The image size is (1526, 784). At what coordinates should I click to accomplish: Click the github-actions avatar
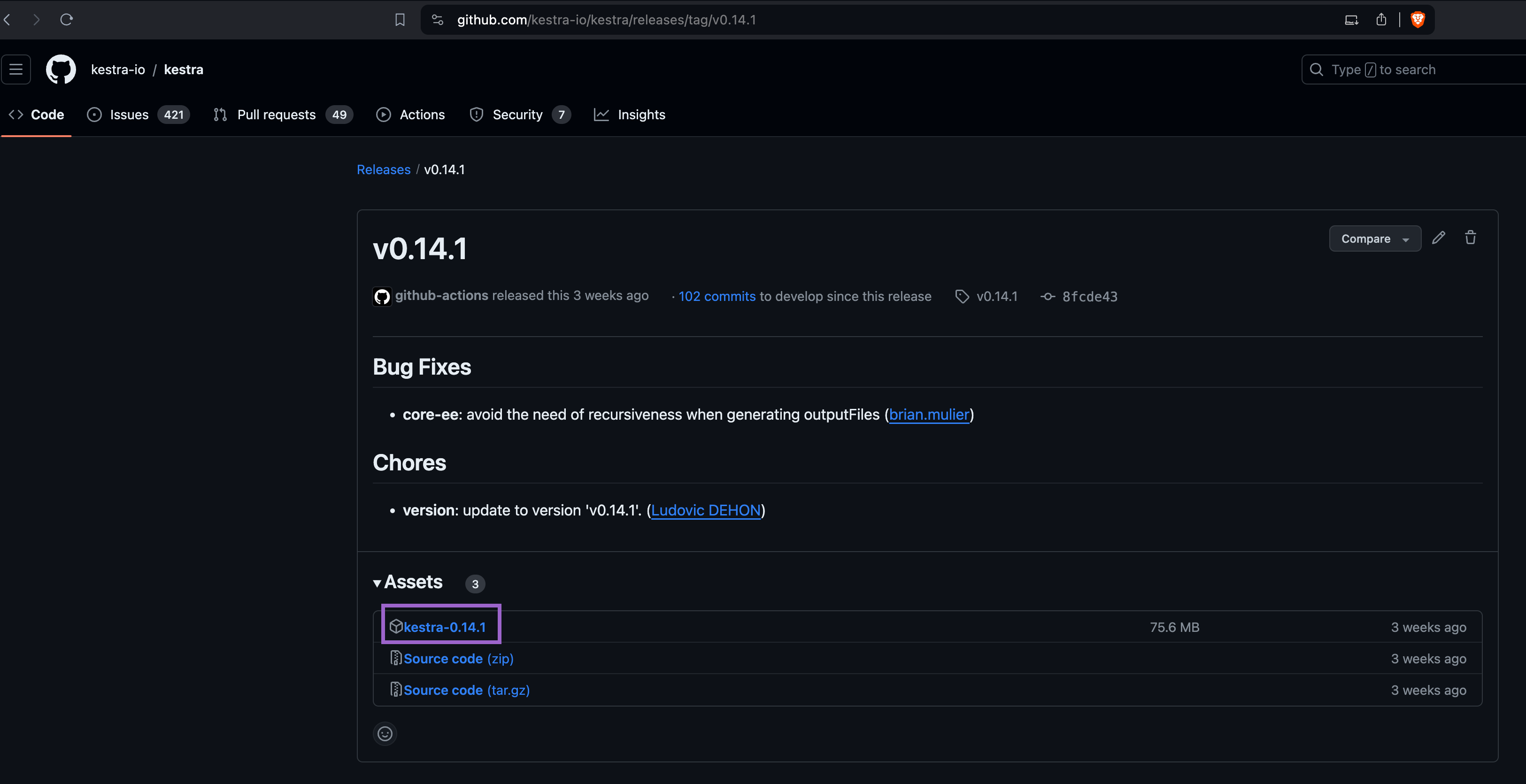[382, 296]
